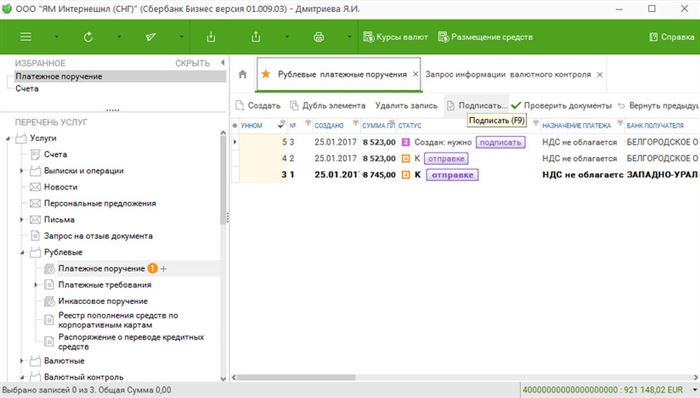This screenshot has width=700, height=398.
Task: Click the printer icon in toolbar
Action: pos(318,37)
